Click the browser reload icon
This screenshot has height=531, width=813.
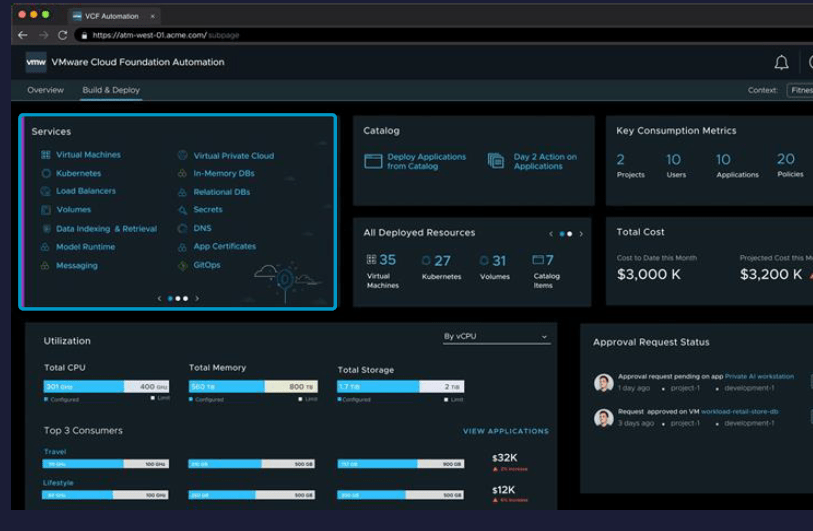point(62,35)
